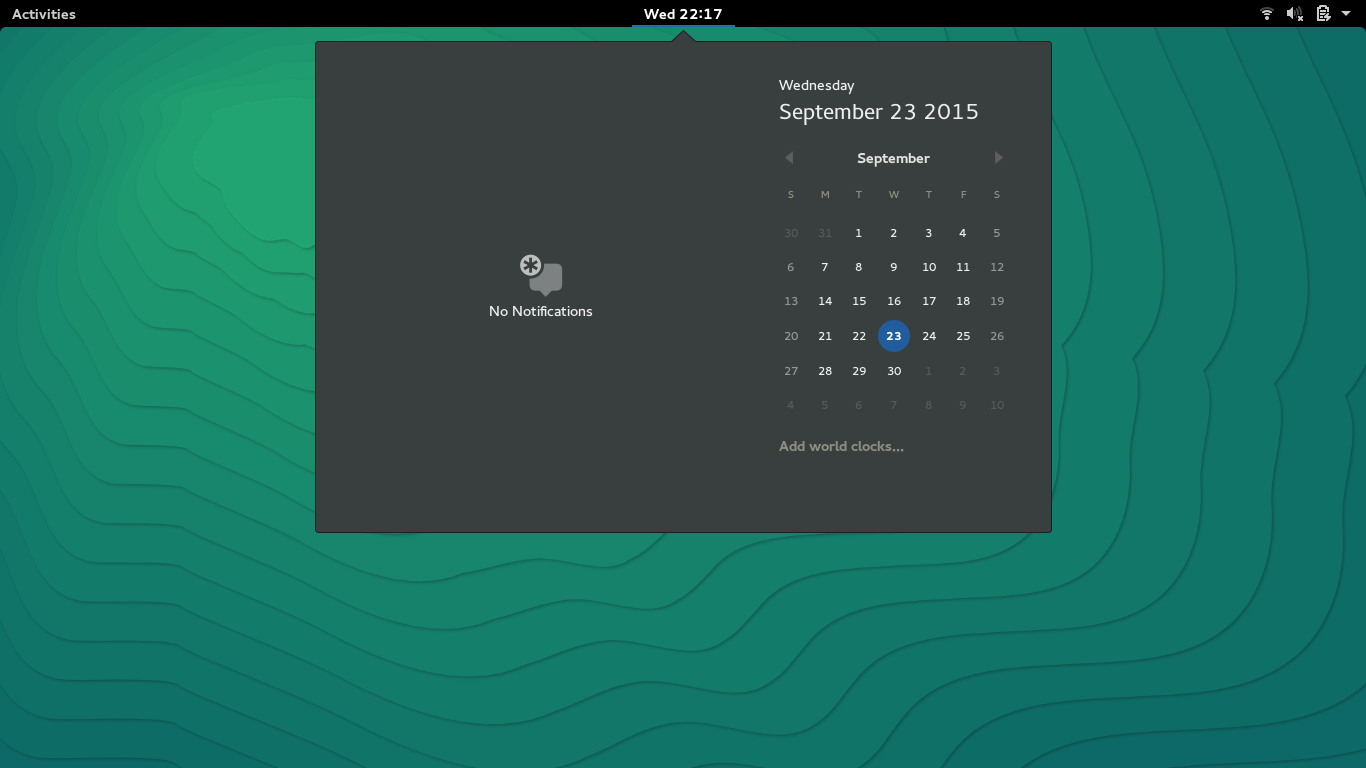Open the Activities overview
This screenshot has width=1366, height=768.
[x=44, y=14]
